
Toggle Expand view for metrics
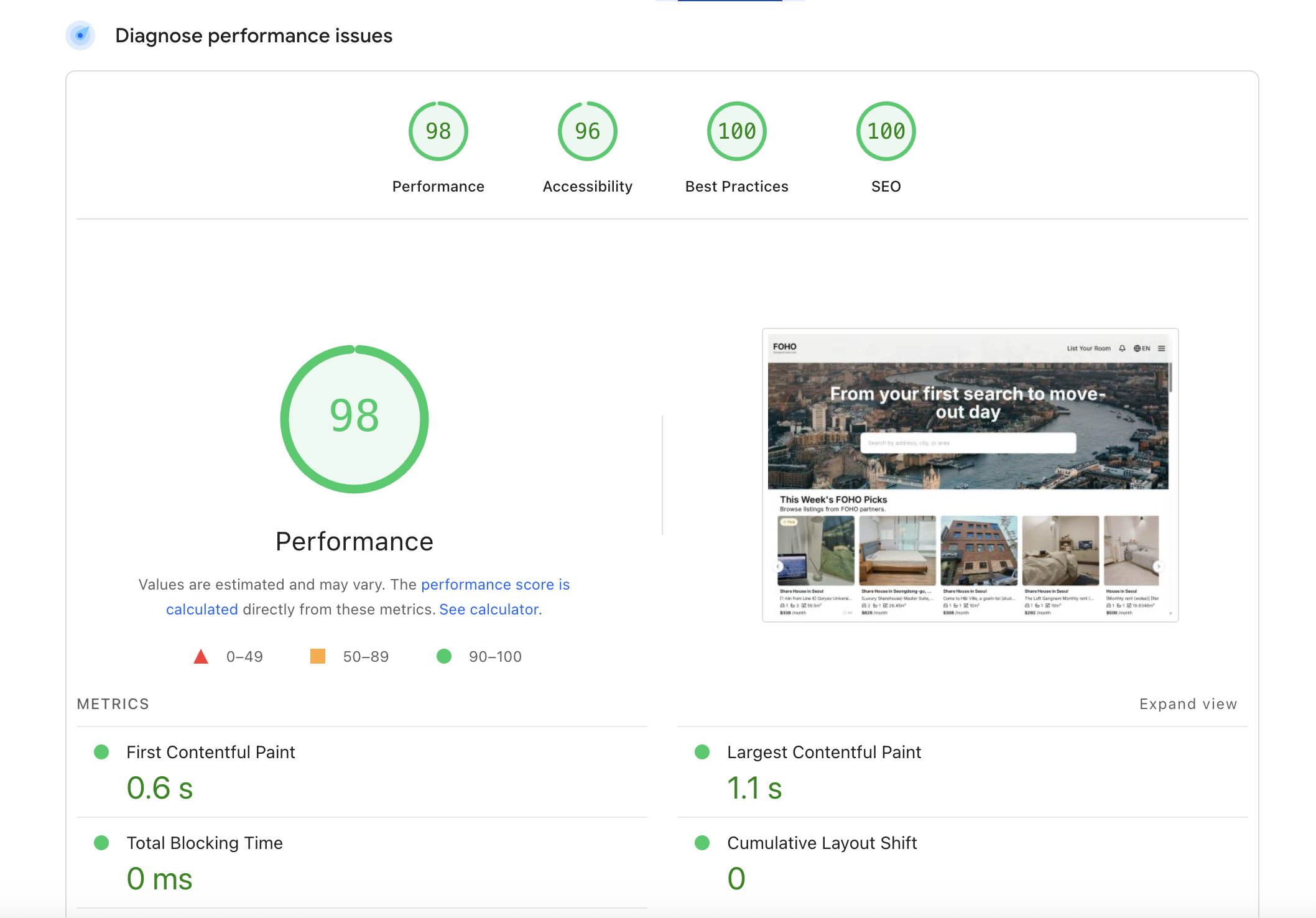point(1188,704)
